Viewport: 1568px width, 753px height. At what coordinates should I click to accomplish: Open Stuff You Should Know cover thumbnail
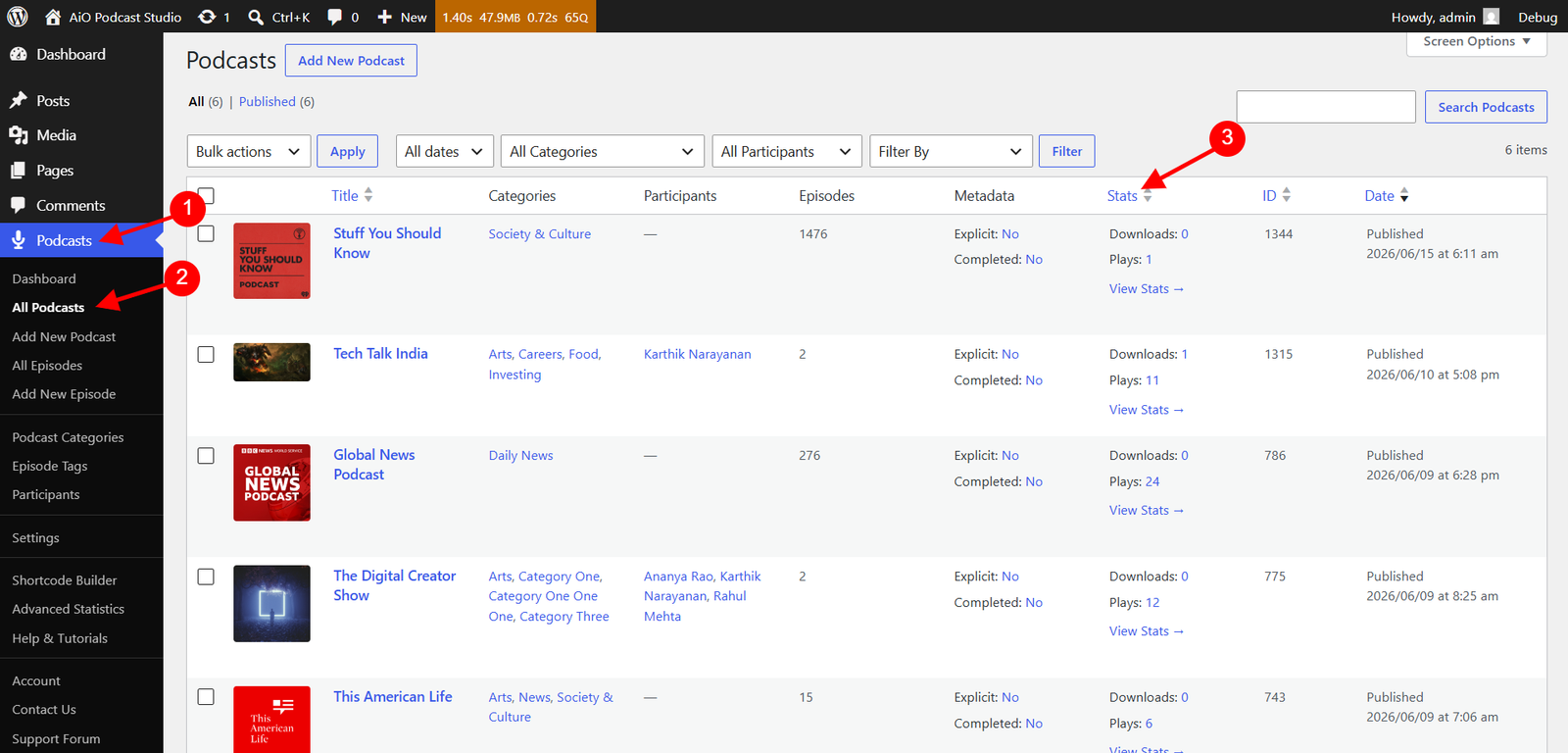coord(271,261)
